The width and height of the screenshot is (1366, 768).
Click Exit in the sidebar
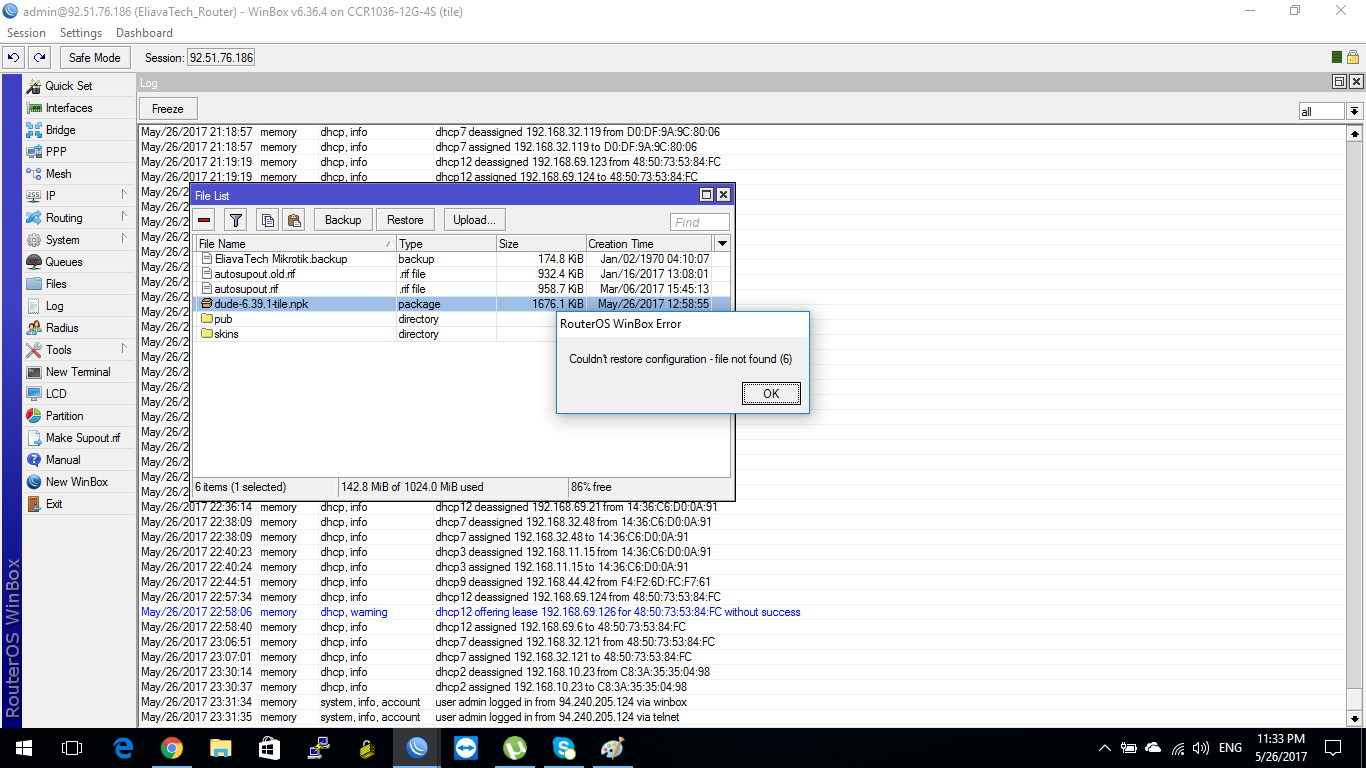54,504
